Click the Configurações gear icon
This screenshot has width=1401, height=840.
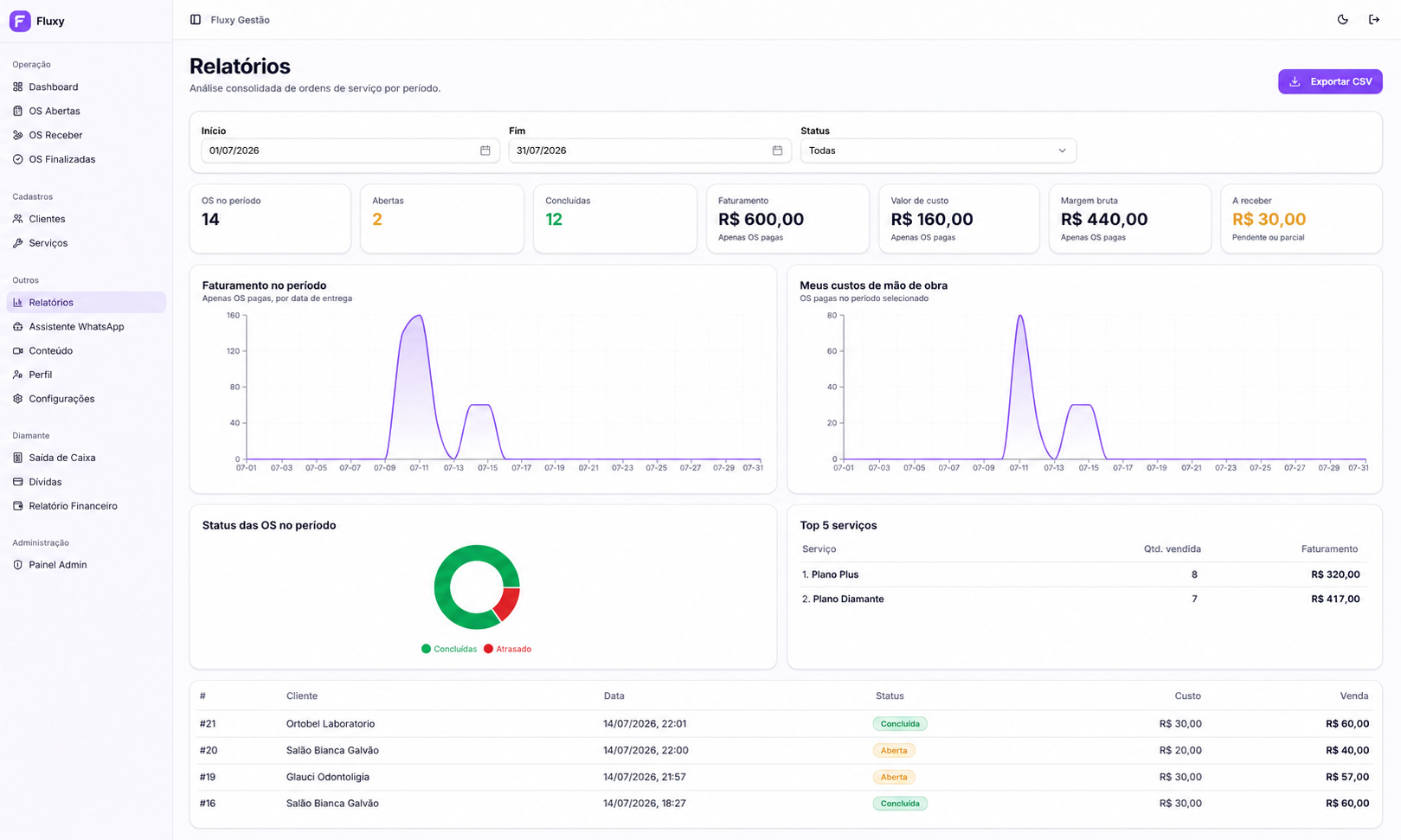tap(18, 399)
